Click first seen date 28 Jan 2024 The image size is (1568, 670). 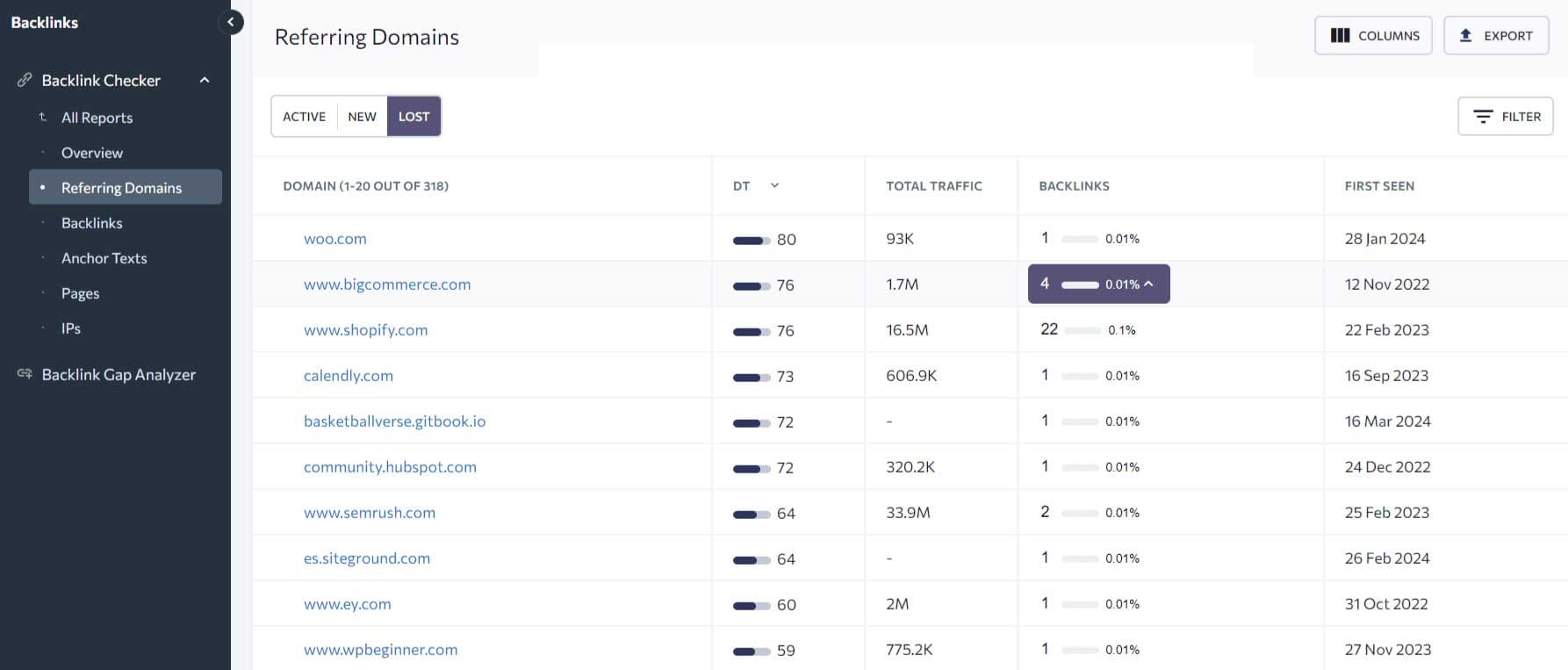coord(1385,239)
